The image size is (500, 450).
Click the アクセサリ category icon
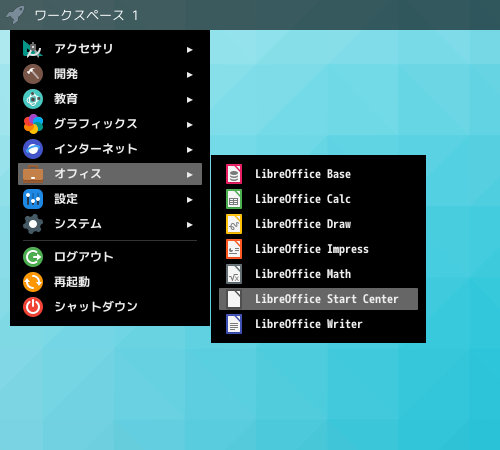click(x=33, y=49)
